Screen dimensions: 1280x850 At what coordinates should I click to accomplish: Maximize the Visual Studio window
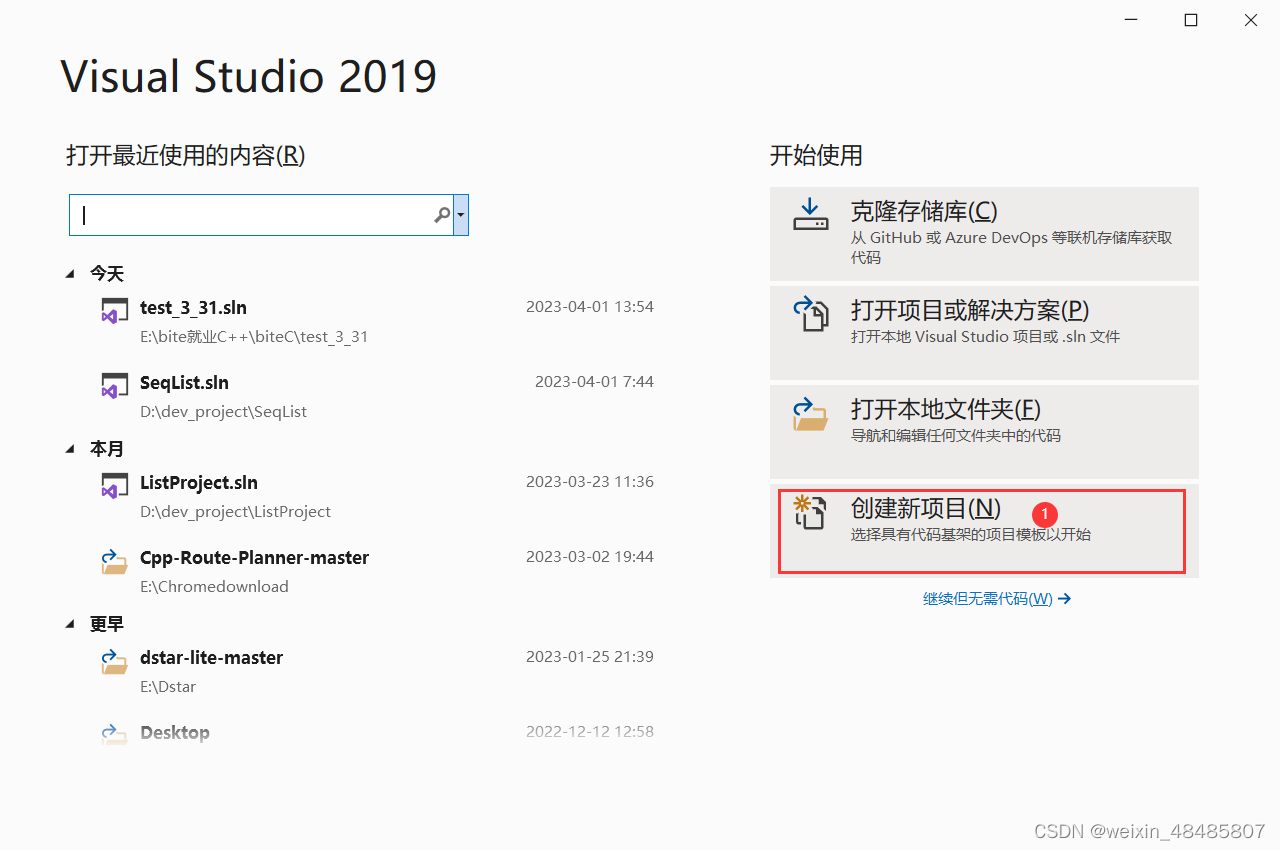click(1191, 20)
